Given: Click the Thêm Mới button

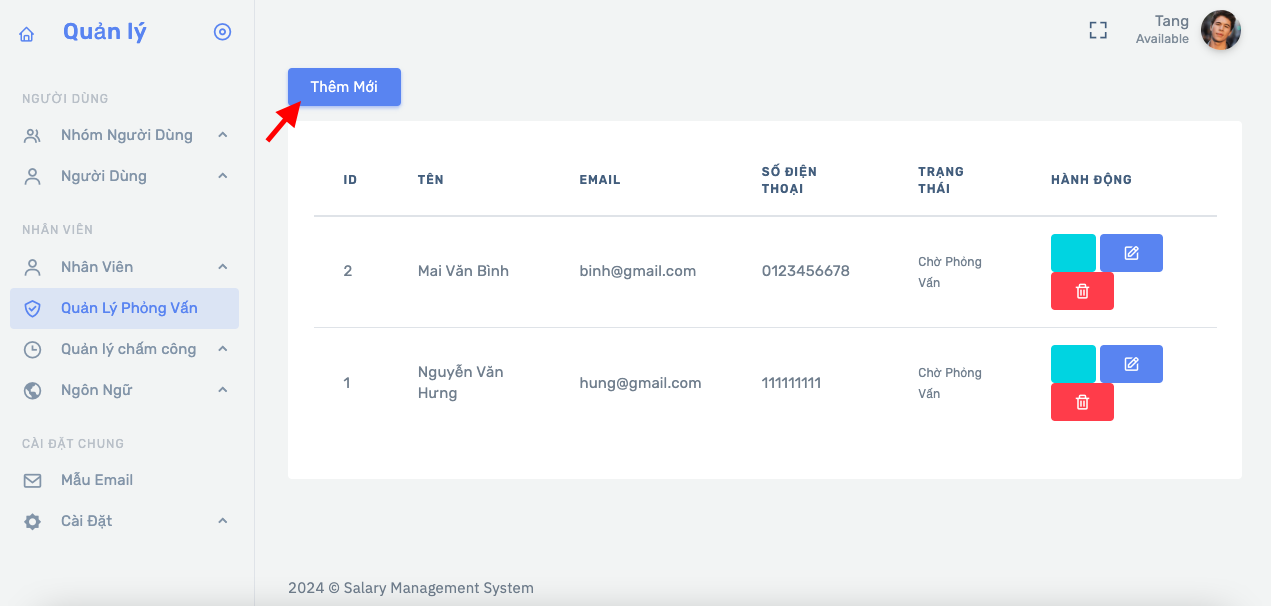Looking at the screenshot, I should point(344,87).
